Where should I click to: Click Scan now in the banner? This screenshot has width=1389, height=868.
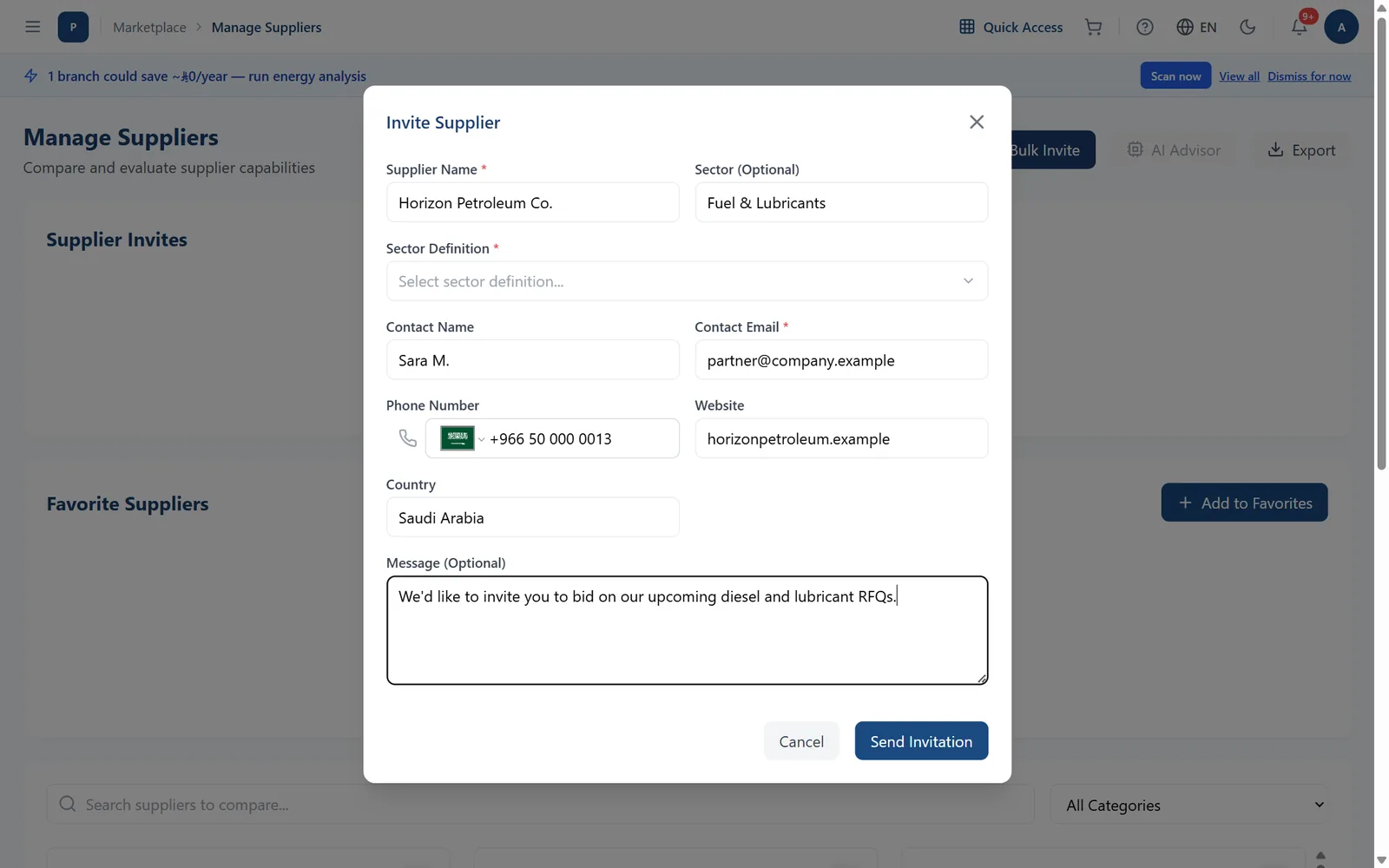tap(1175, 76)
